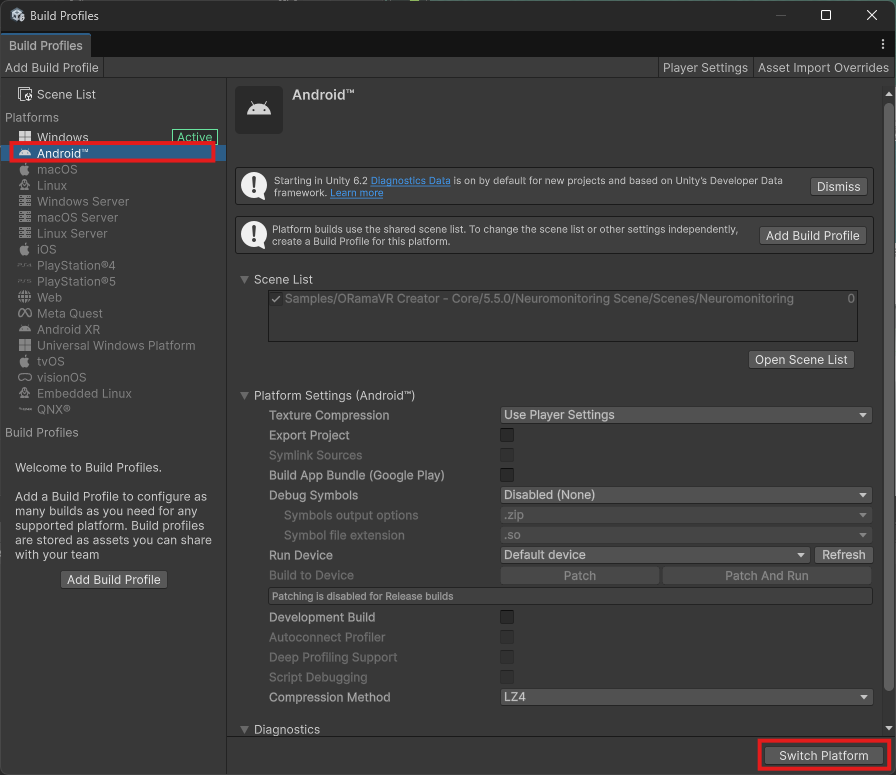Toggle the Symlink Sources checkbox
The image size is (896, 775).
point(507,455)
